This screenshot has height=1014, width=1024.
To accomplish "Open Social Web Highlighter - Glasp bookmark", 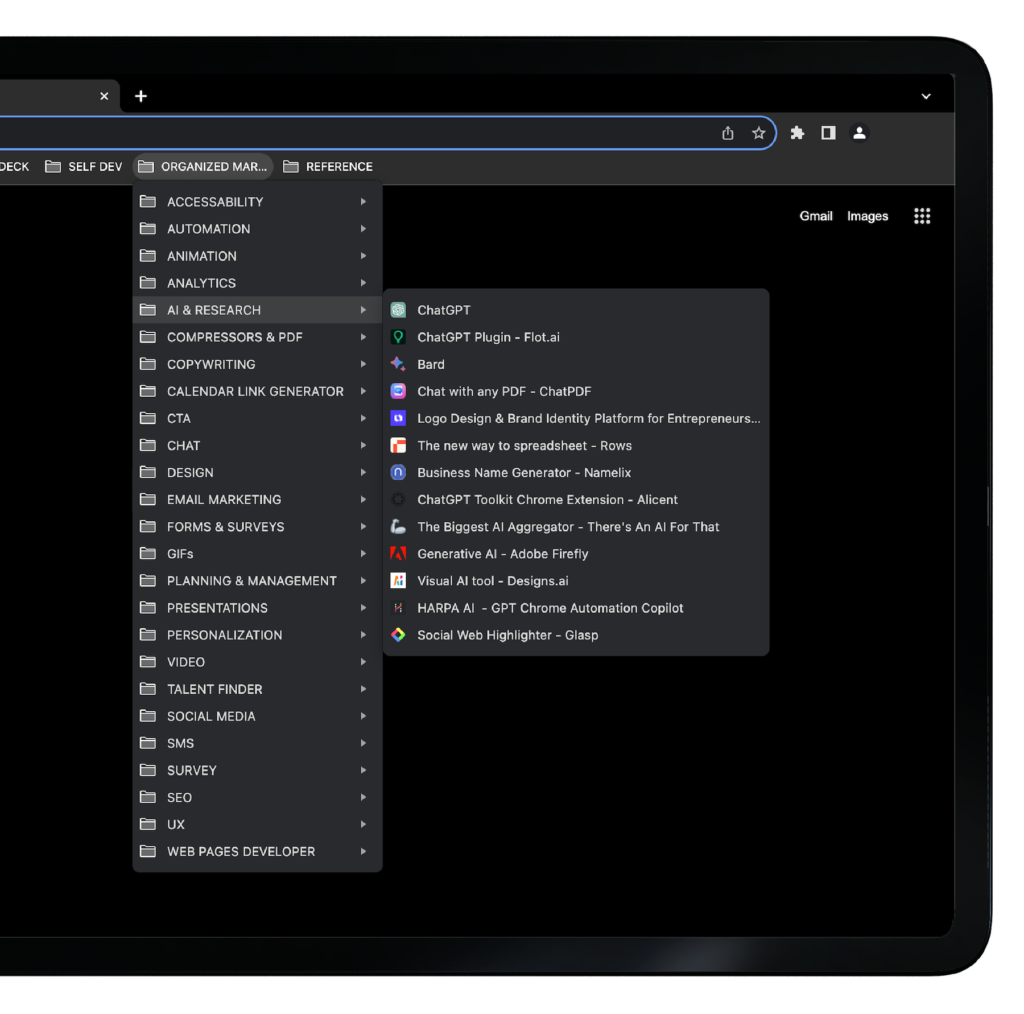I will [x=575, y=635].
